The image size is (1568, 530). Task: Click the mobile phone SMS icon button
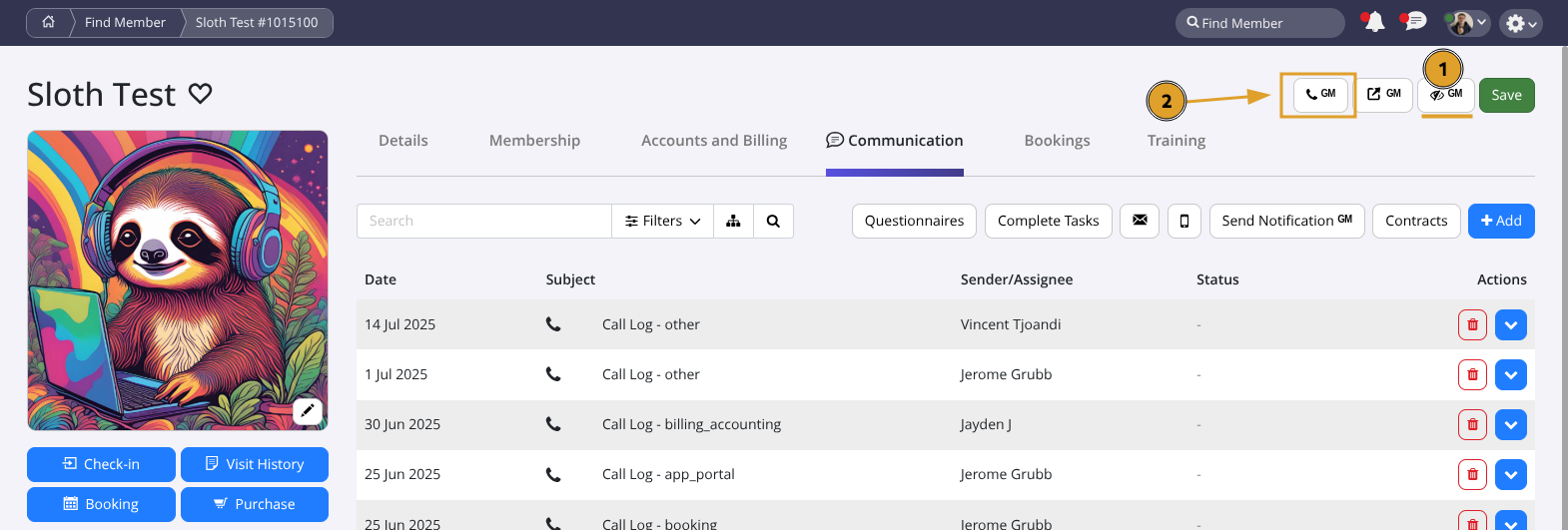coord(1183,221)
